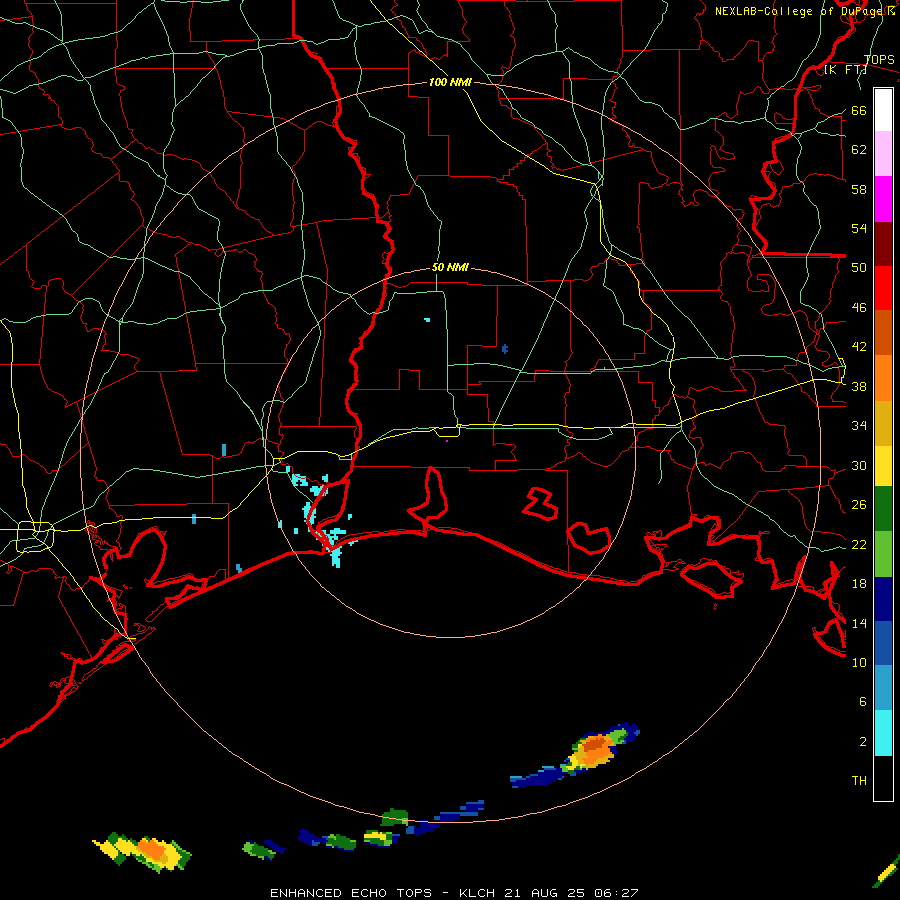
Task: Click the KLCH station ID in caption
Action: pos(479,893)
